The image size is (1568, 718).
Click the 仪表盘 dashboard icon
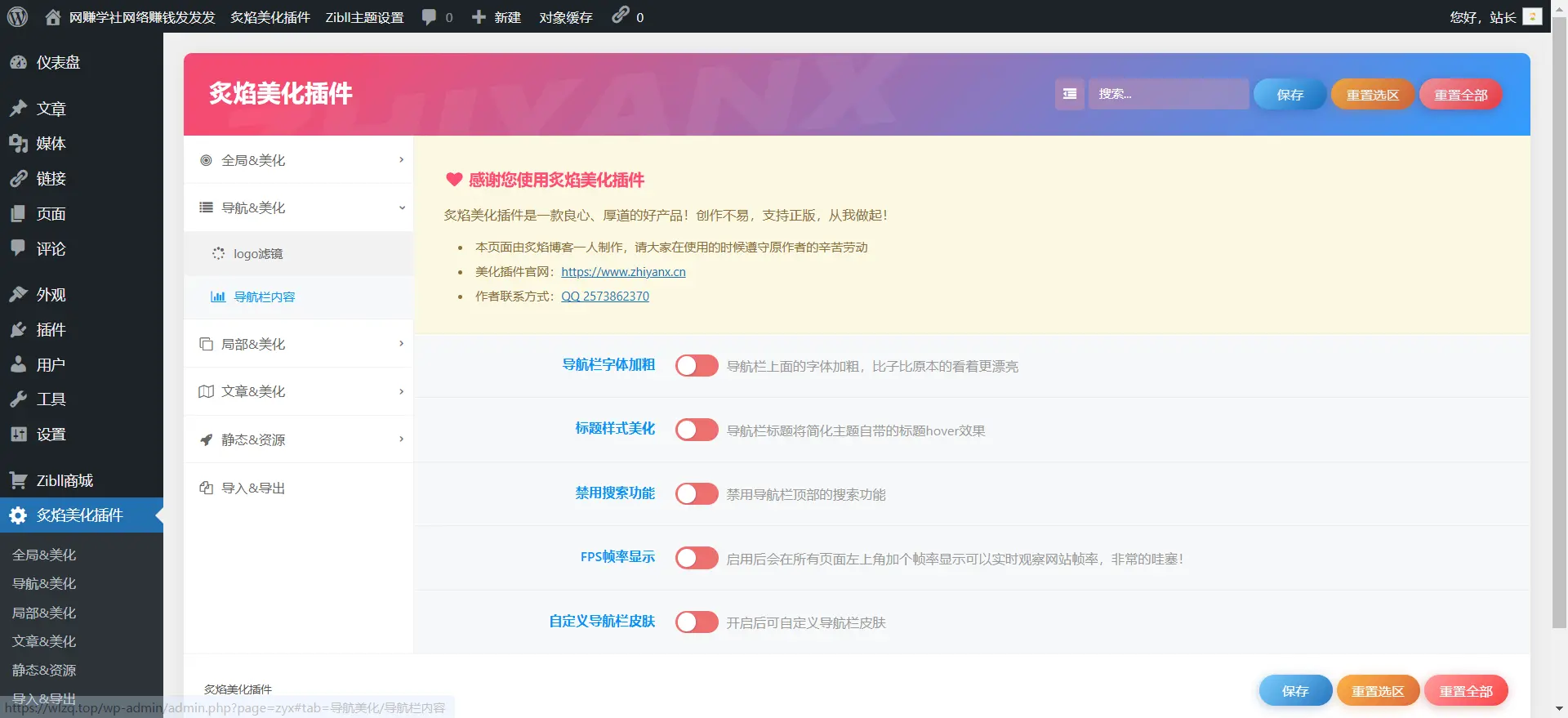tap(18, 62)
